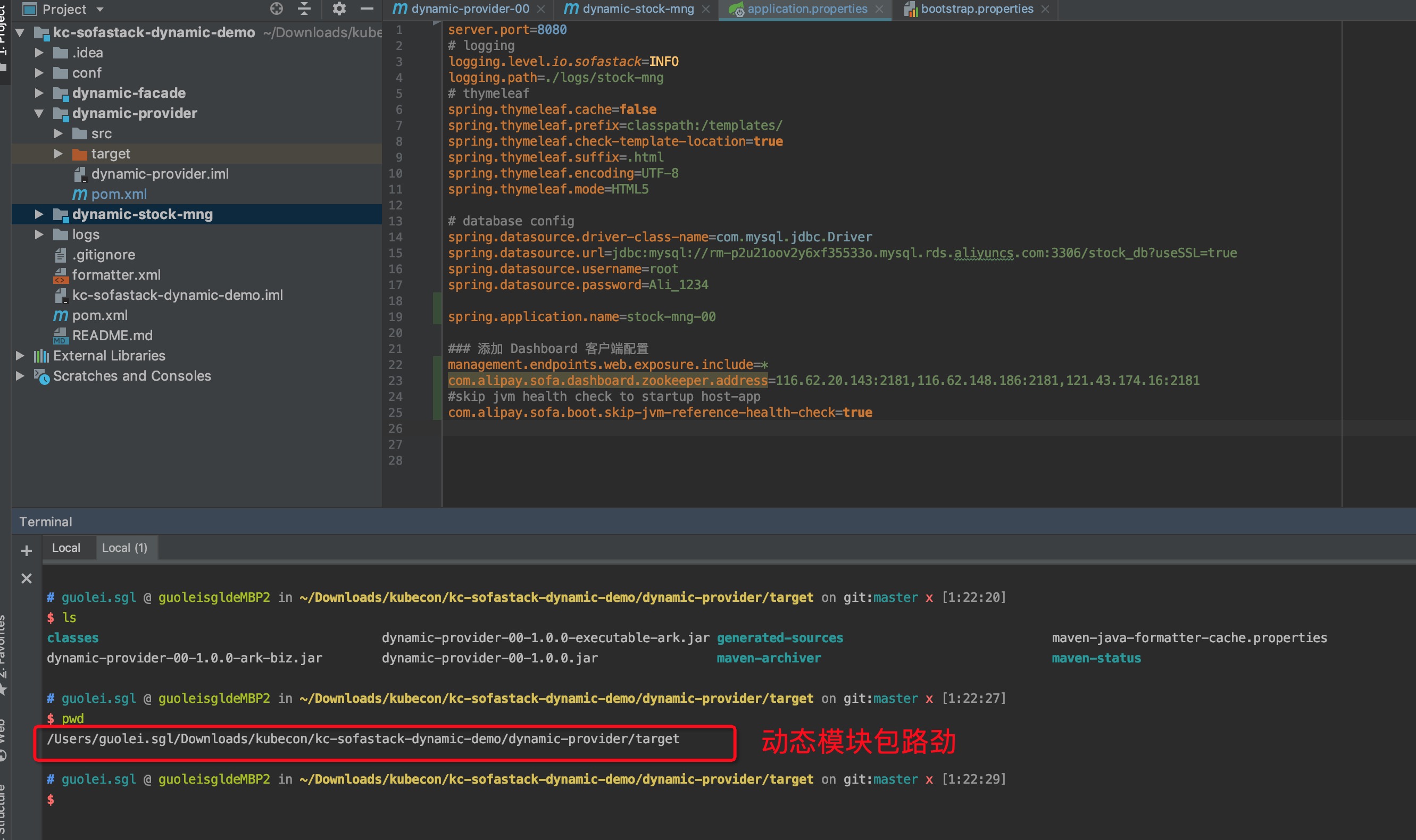This screenshot has height=840, width=1416.
Task: Expand Scratches and Consoles node
Action: 20,376
